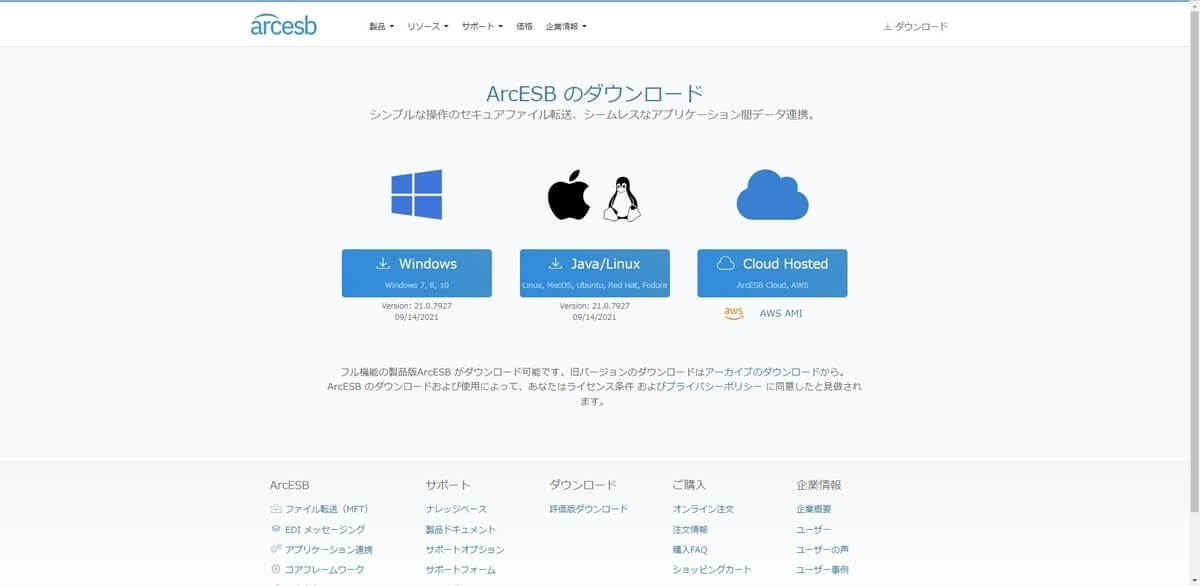Open the AWS AMI link
This screenshot has width=1200, height=586.
pyautogui.click(x=781, y=313)
